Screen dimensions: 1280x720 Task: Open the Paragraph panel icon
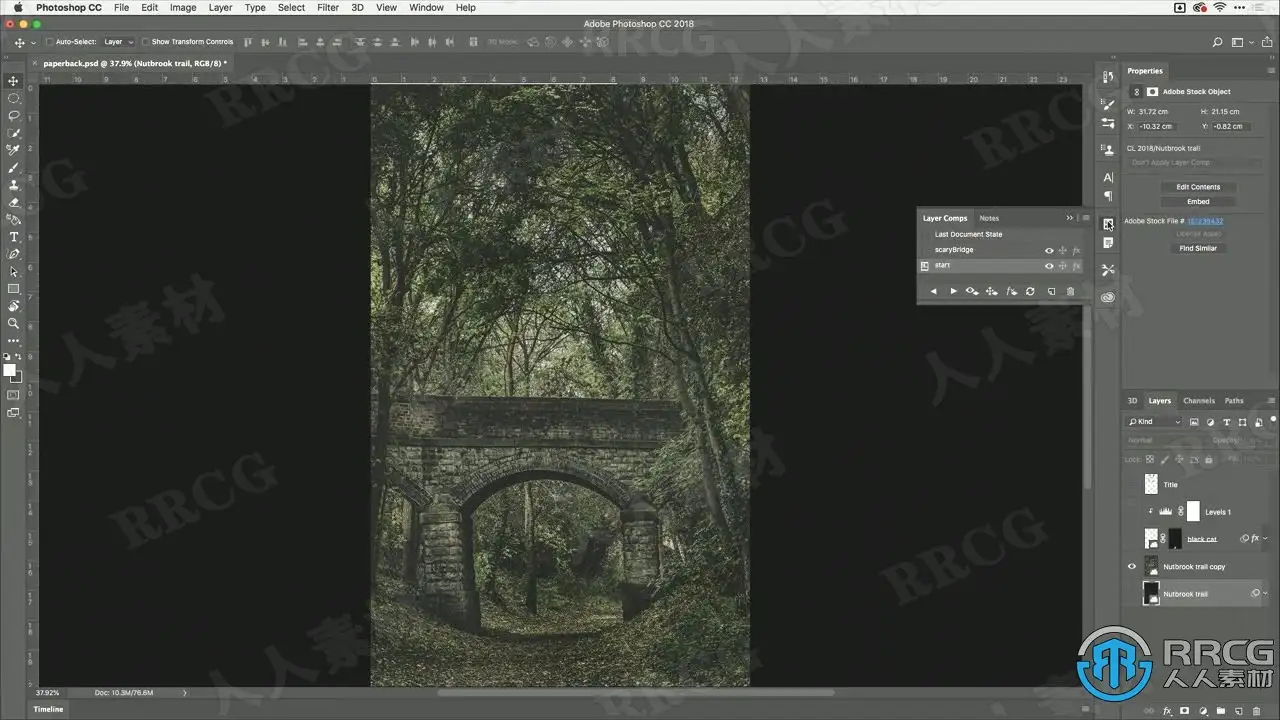tap(1108, 196)
